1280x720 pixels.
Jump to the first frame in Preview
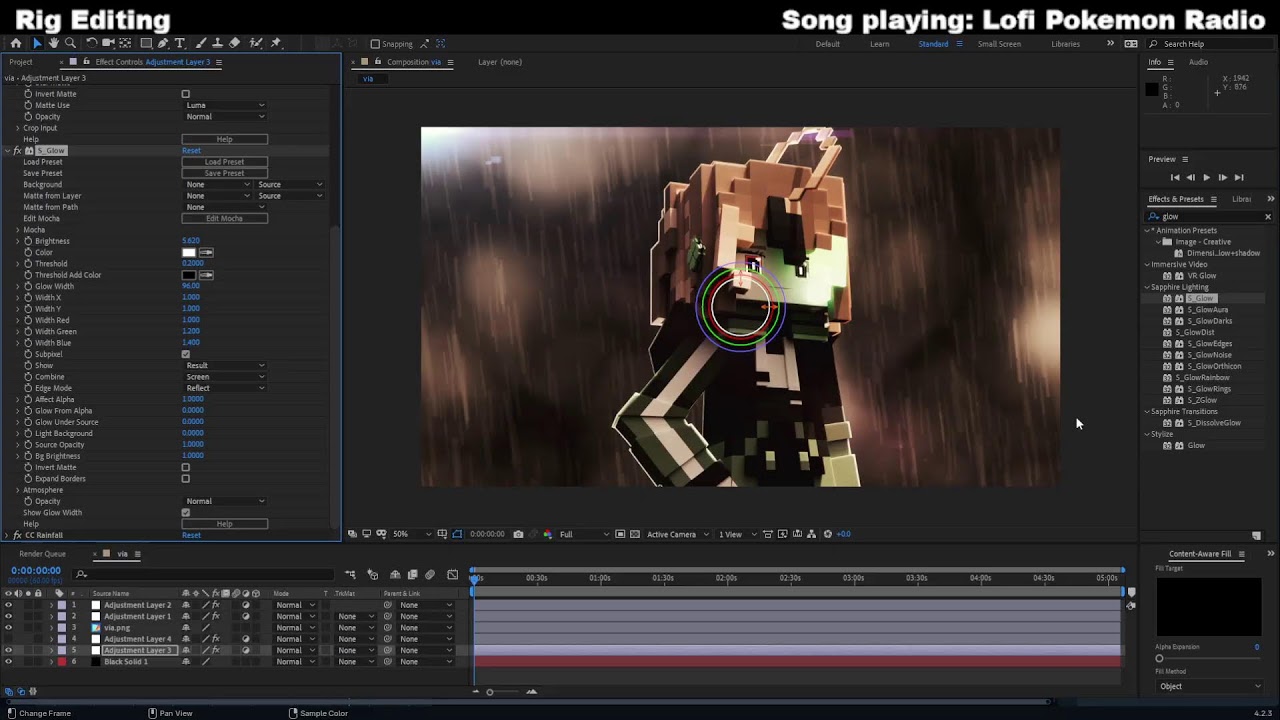click(x=1175, y=177)
